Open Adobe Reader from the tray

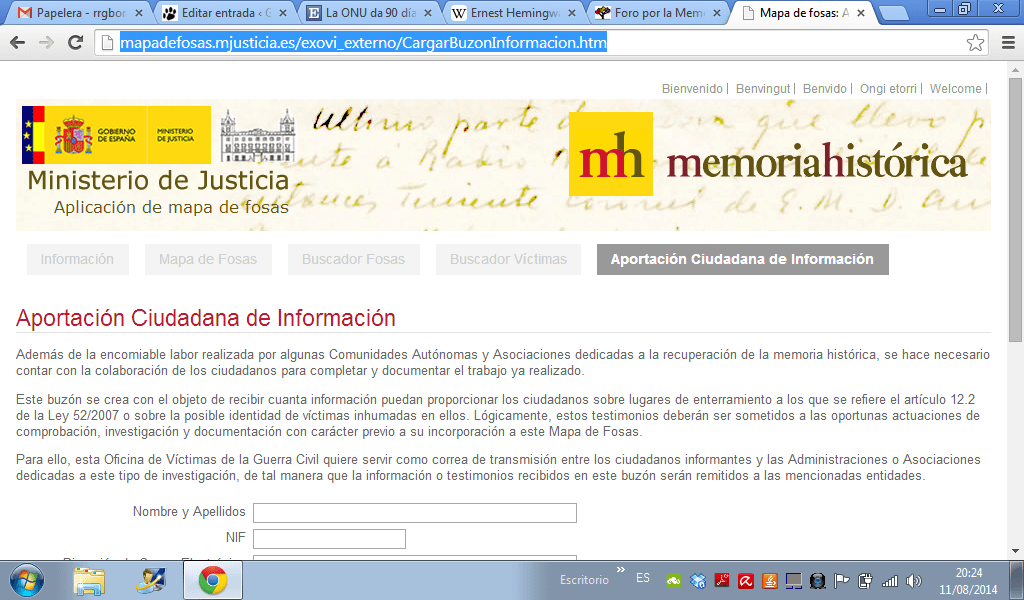coord(722,578)
